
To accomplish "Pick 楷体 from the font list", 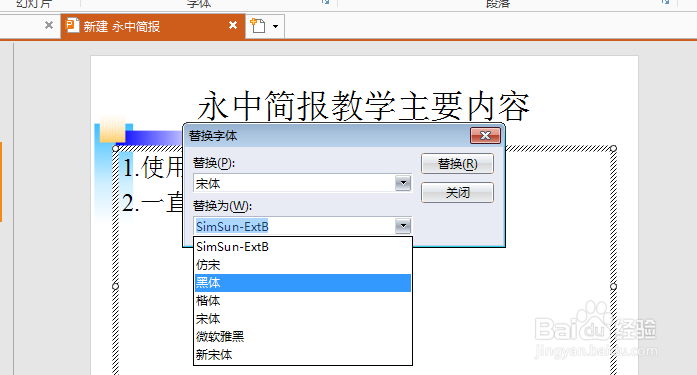I will [x=303, y=301].
